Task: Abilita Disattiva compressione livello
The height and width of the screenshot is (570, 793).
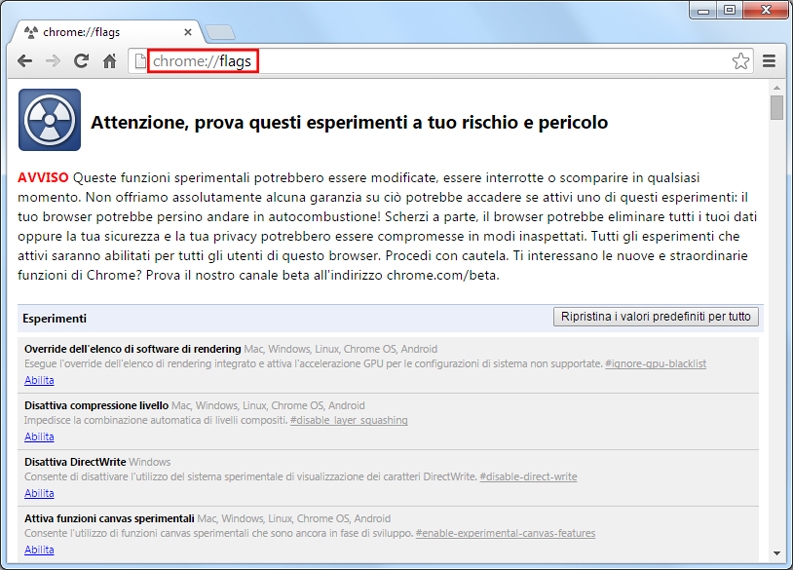Action: click(x=39, y=437)
